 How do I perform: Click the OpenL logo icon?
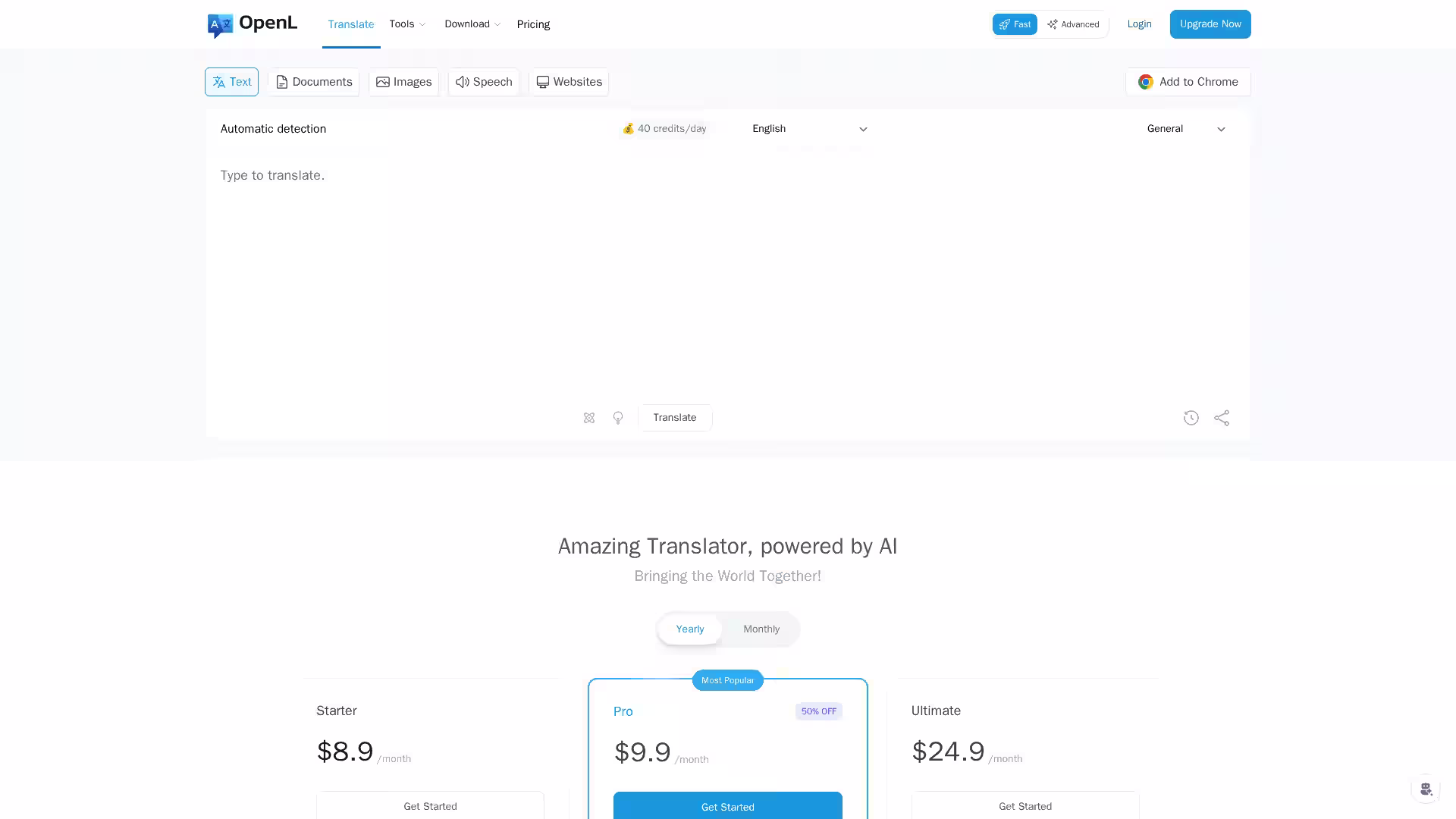pyautogui.click(x=220, y=25)
